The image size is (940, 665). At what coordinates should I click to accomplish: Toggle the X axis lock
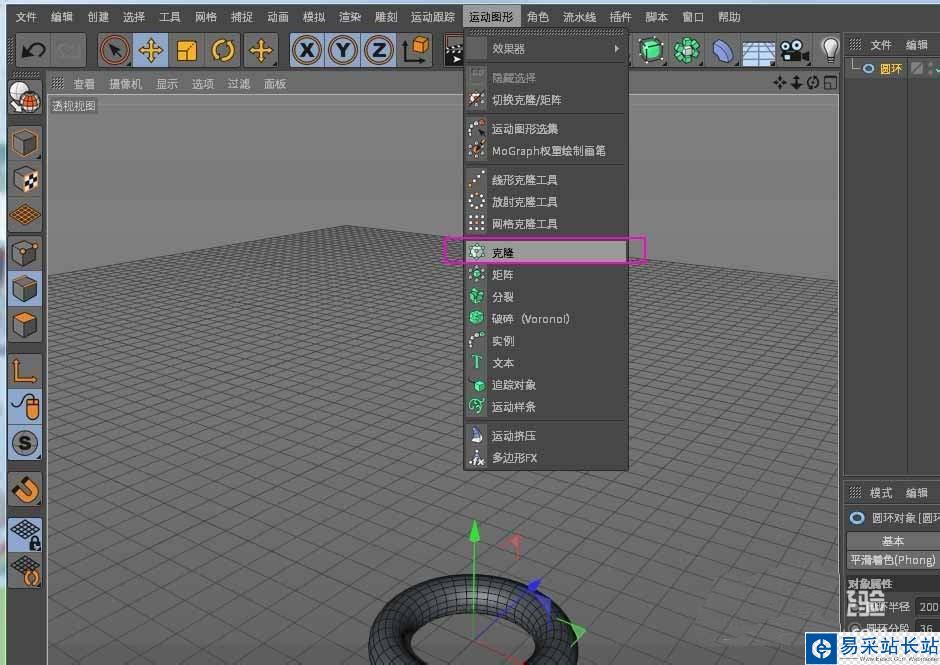(307, 50)
